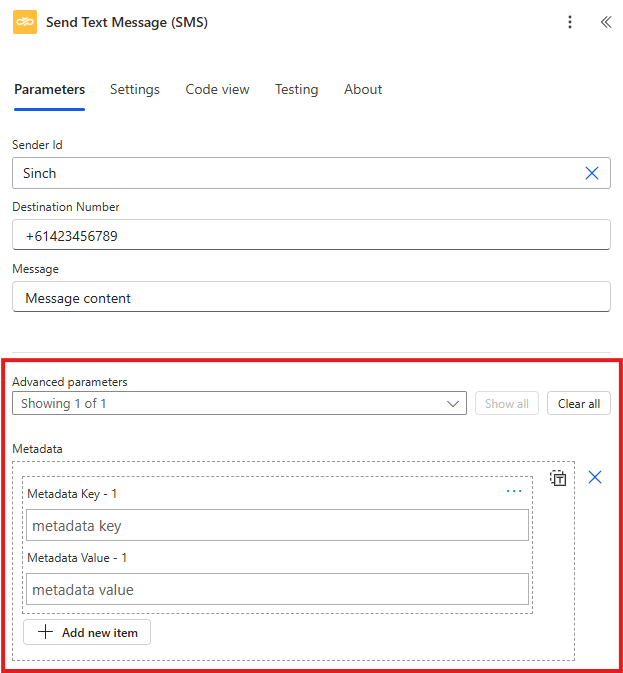The height and width of the screenshot is (673, 623).
Task: Open ellipsis menu for Metadata item 1
Action: (514, 492)
